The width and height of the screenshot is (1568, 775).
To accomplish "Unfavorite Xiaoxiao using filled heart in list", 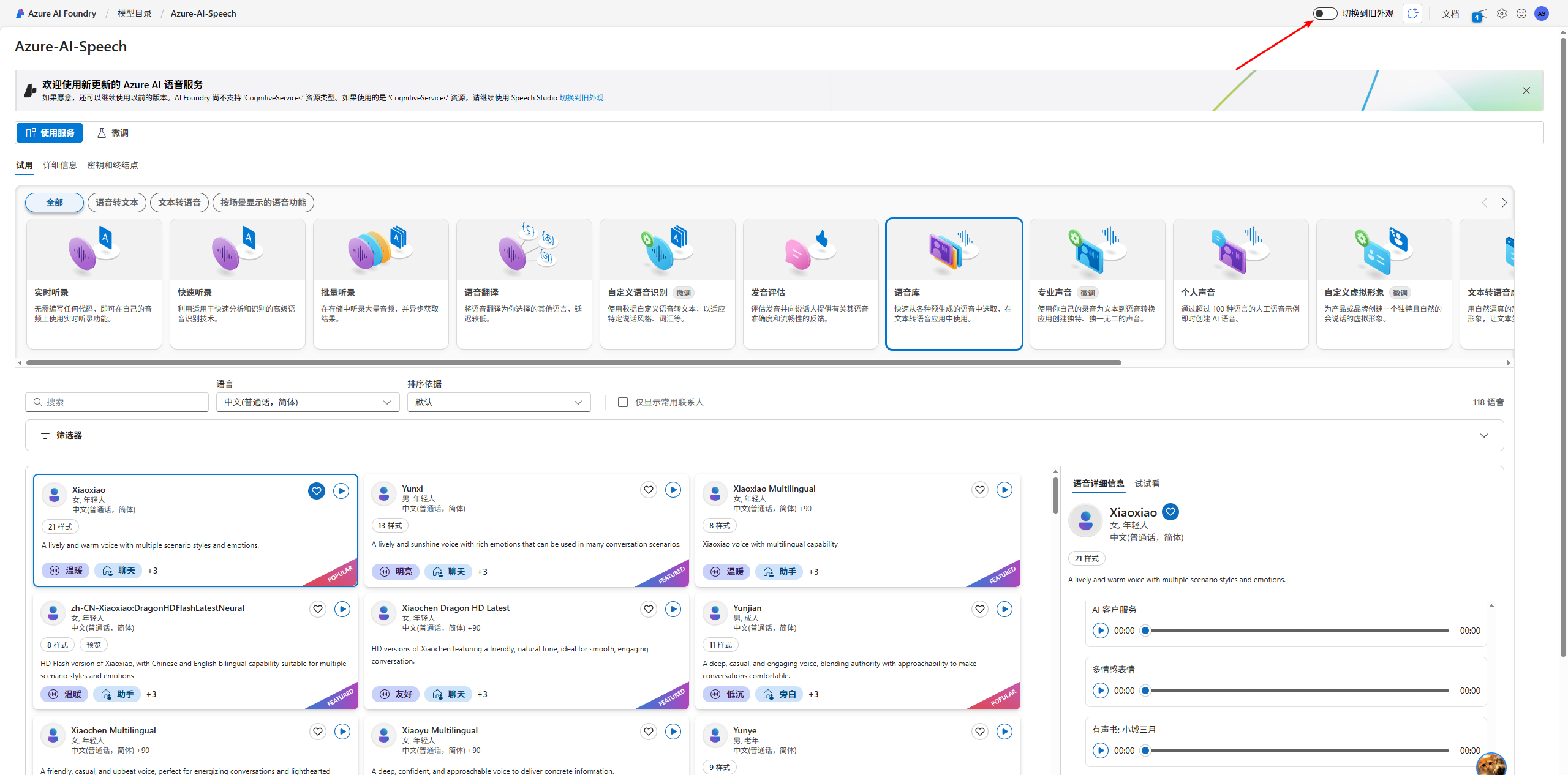I will 316,491.
